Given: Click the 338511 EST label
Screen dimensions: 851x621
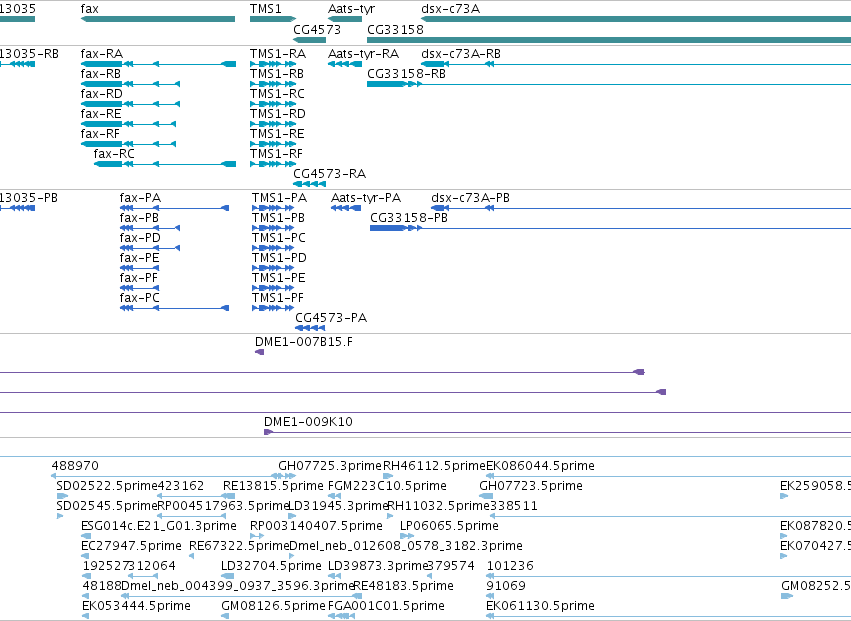Looking at the screenshot, I should 514,506.
